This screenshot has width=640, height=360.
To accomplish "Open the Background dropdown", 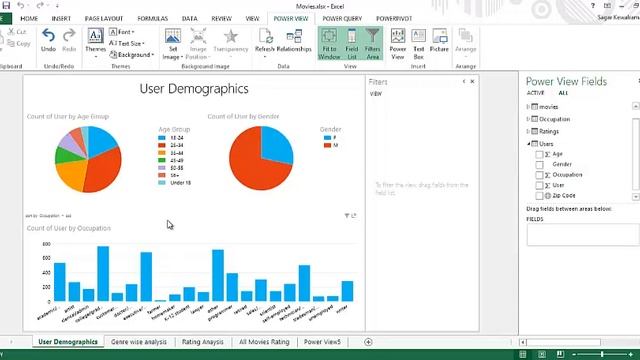I will click(x=131, y=55).
